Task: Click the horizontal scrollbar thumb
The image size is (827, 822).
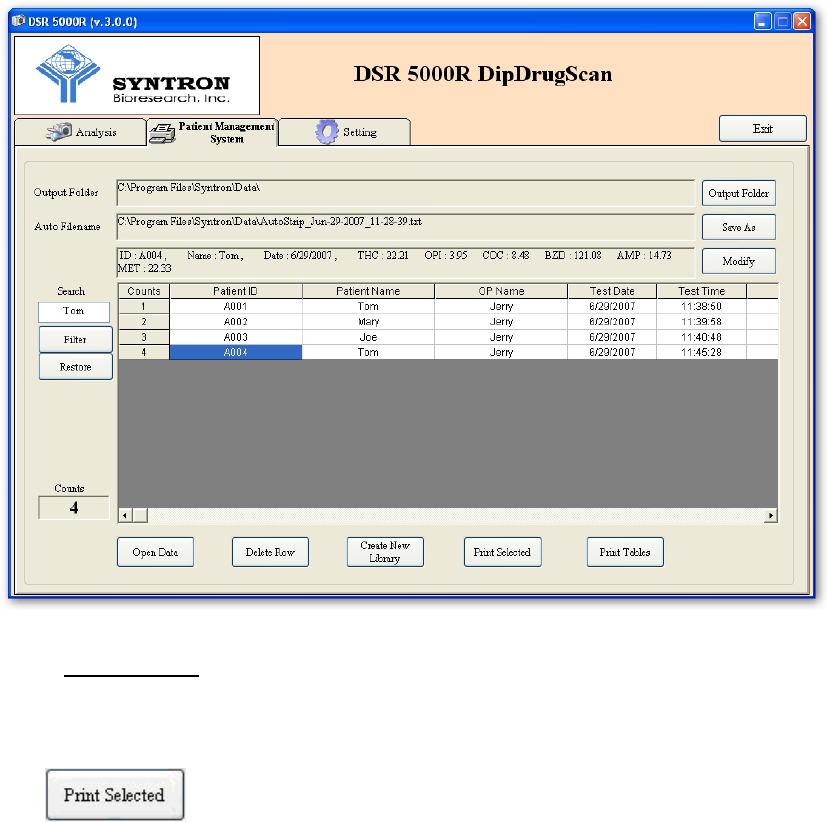Action: coord(140,516)
